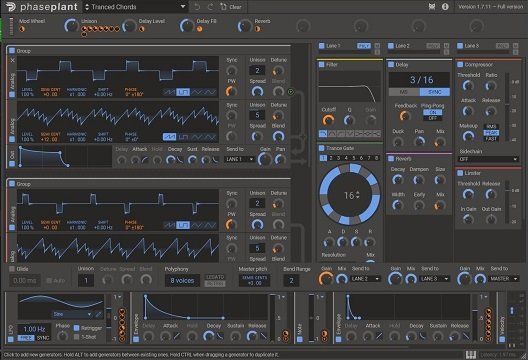Viewport: 528px width, 360px height.
Task: Select RMS mode in the Compressor
Action: tap(491, 127)
